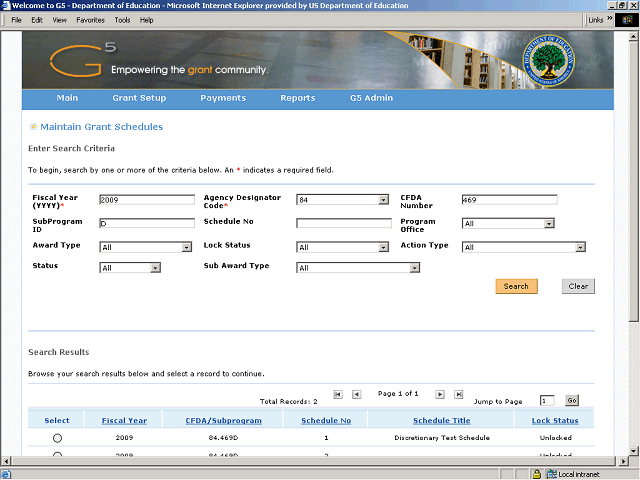Screen dimensions: 640x480
Task: Sort results by Schedule No column
Action: [326, 420]
